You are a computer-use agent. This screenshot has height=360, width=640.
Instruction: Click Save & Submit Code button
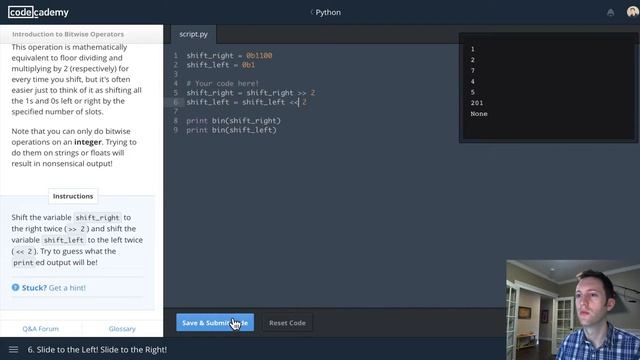click(x=215, y=322)
